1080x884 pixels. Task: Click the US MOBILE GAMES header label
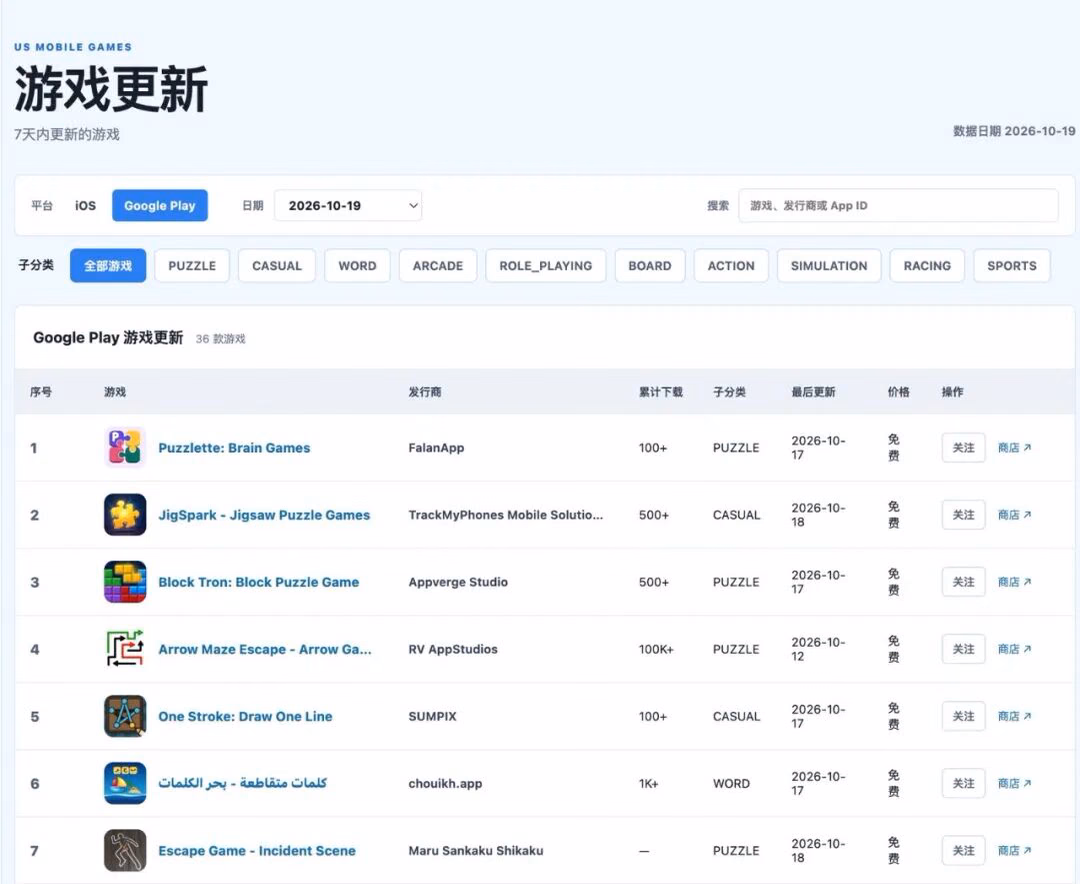pos(73,47)
